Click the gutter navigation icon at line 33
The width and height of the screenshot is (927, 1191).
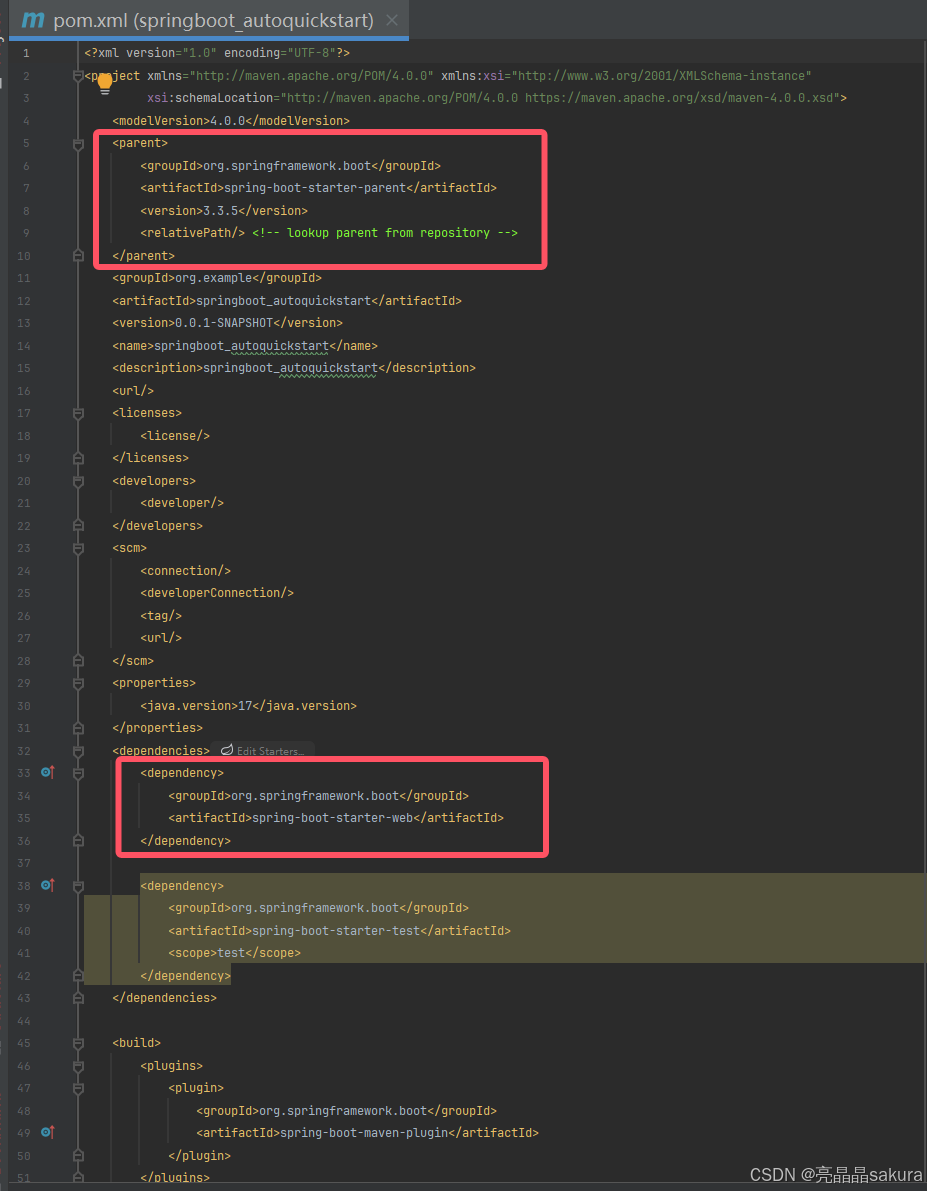click(x=47, y=772)
